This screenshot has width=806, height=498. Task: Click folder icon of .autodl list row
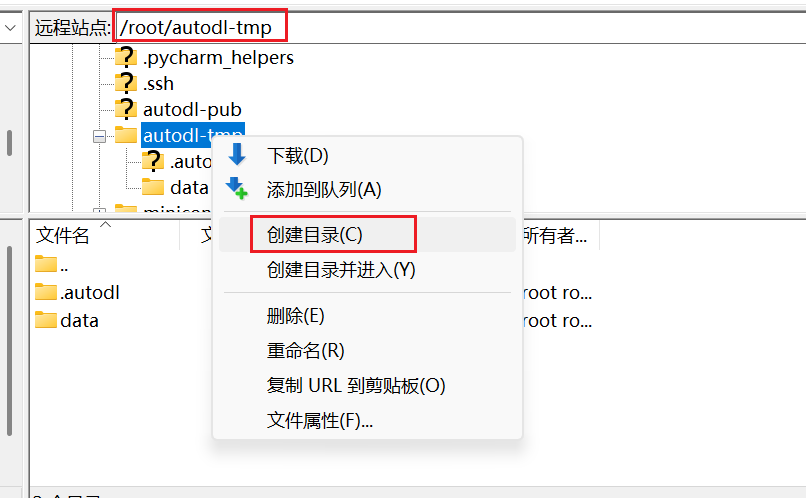[46, 291]
